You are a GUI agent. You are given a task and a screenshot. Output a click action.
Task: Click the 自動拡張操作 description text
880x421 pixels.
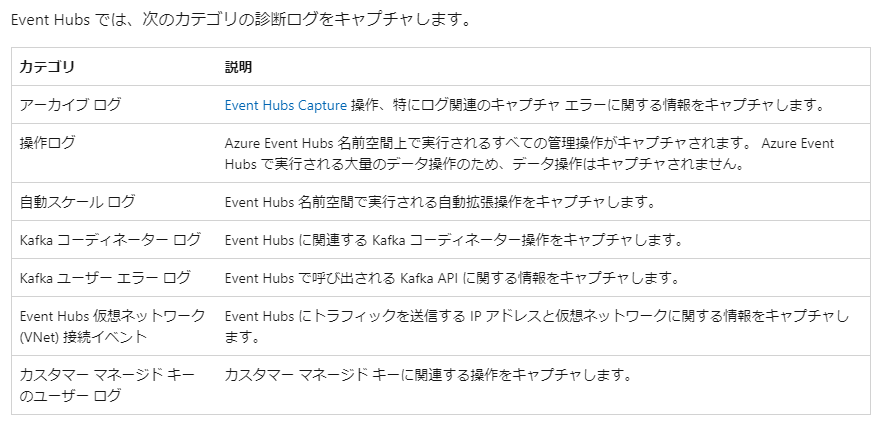(440, 202)
